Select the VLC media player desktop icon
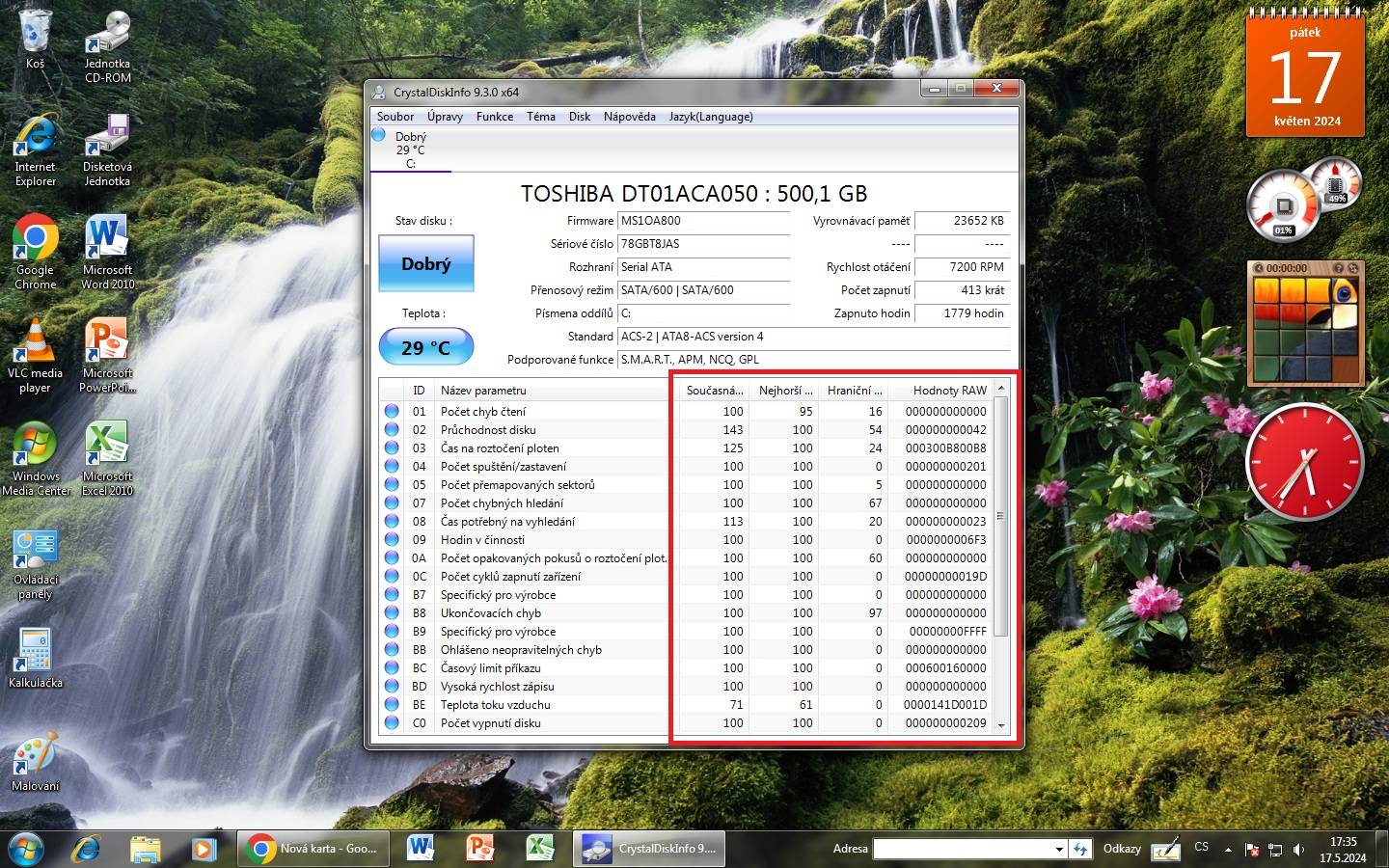1389x868 pixels. [35, 356]
